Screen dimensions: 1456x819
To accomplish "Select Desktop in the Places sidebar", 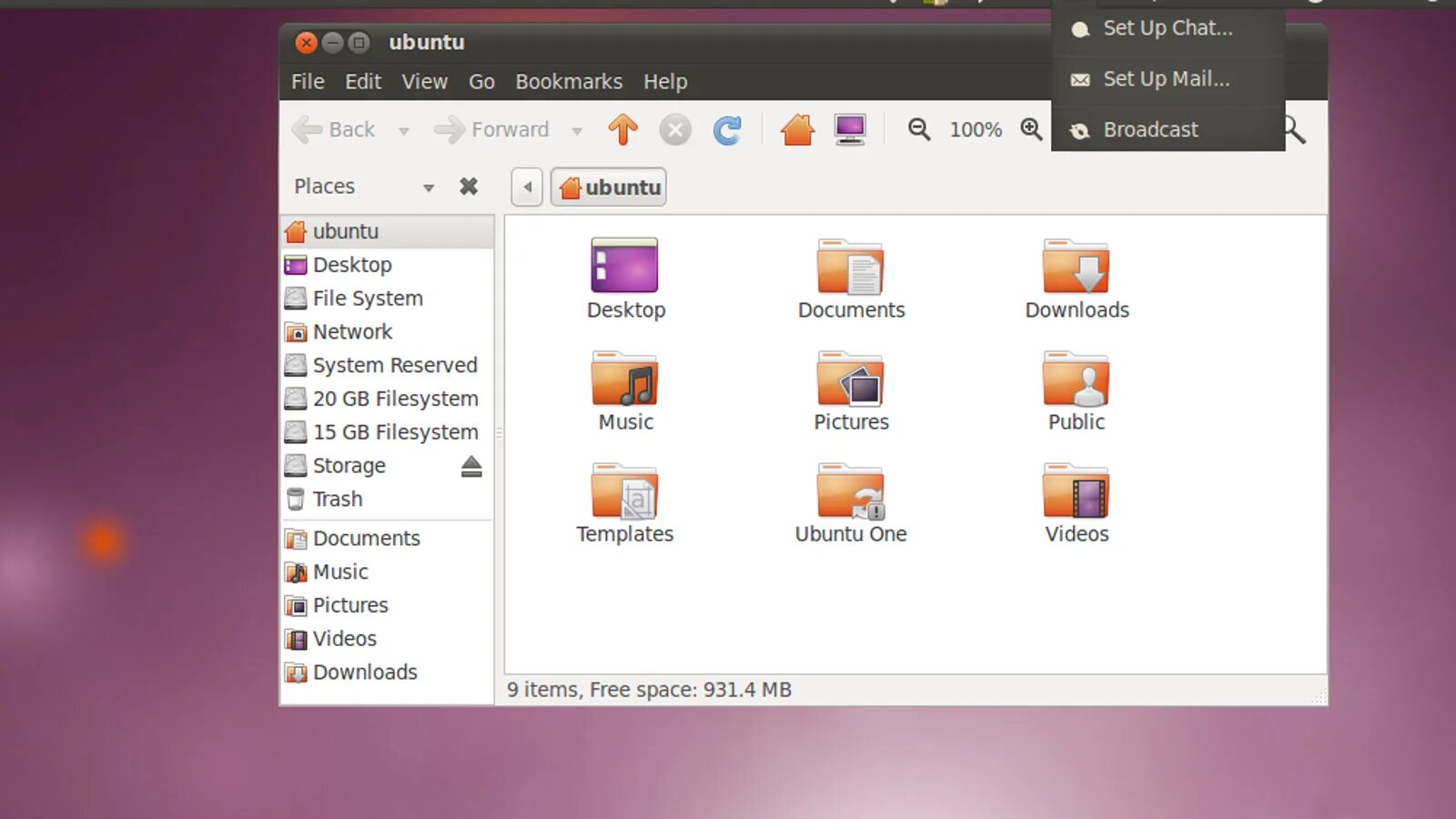I will [388, 266].
